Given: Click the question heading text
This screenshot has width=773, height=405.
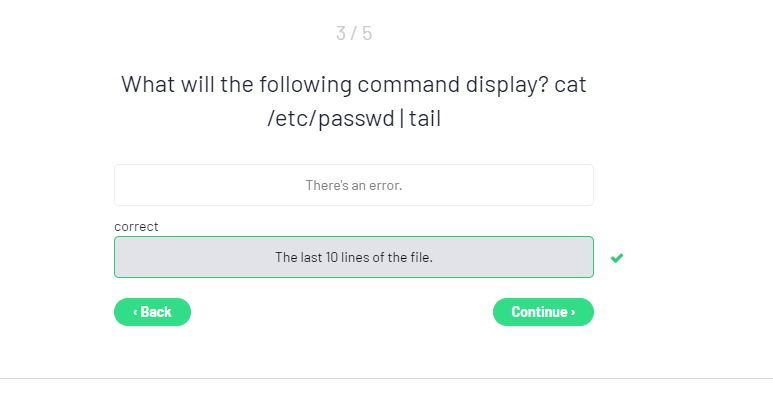Looking at the screenshot, I should 354,101.
